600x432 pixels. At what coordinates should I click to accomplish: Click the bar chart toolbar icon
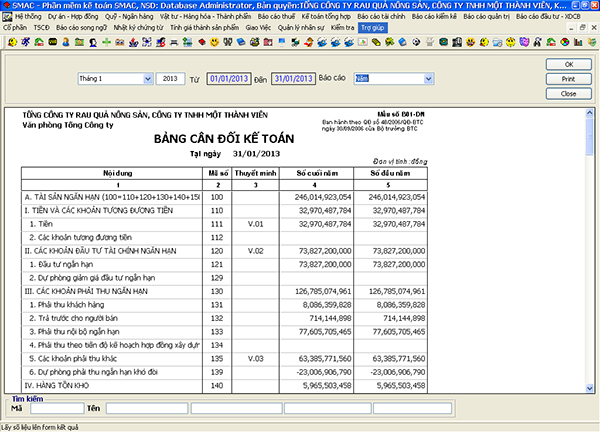coord(578,42)
